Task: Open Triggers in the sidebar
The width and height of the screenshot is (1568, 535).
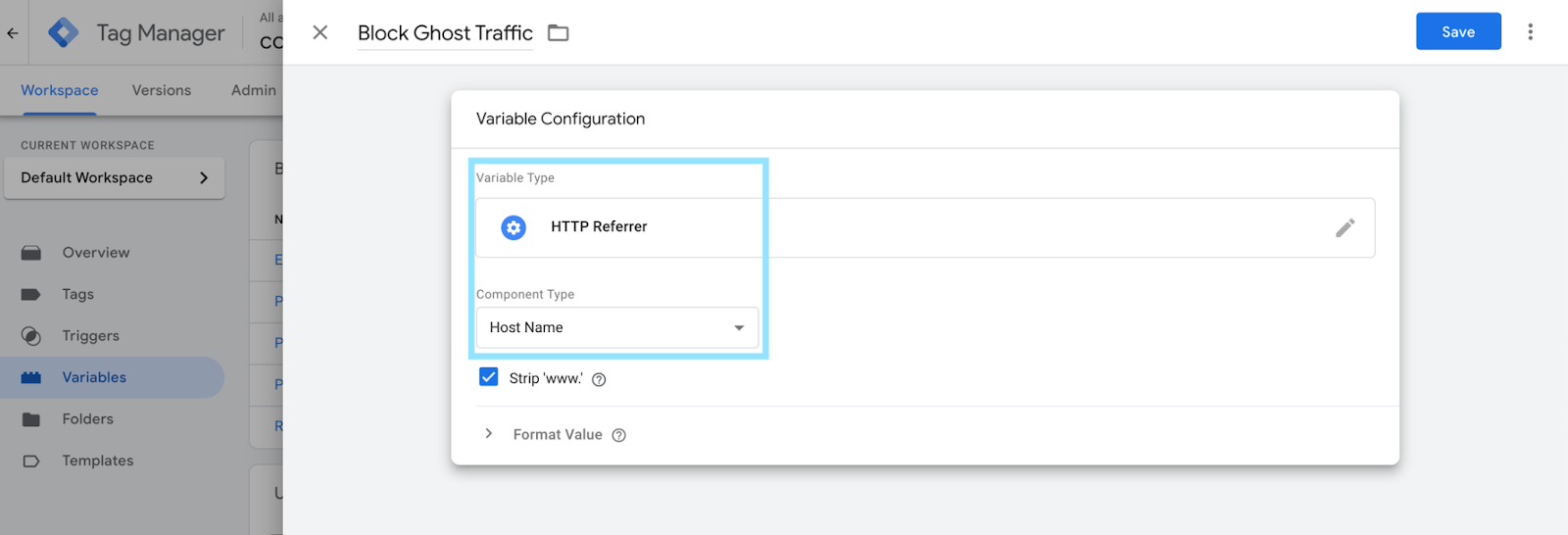Action: 112,335
